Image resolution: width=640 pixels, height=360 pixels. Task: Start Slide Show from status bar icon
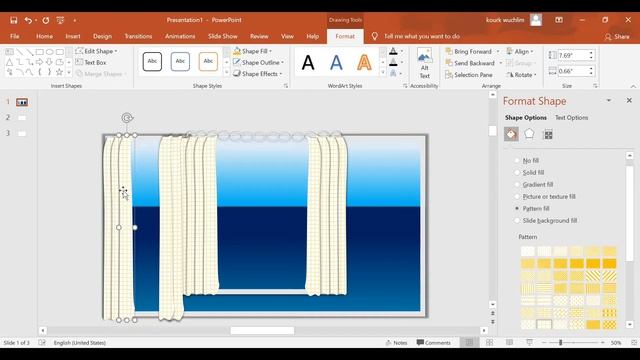click(x=529, y=343)
